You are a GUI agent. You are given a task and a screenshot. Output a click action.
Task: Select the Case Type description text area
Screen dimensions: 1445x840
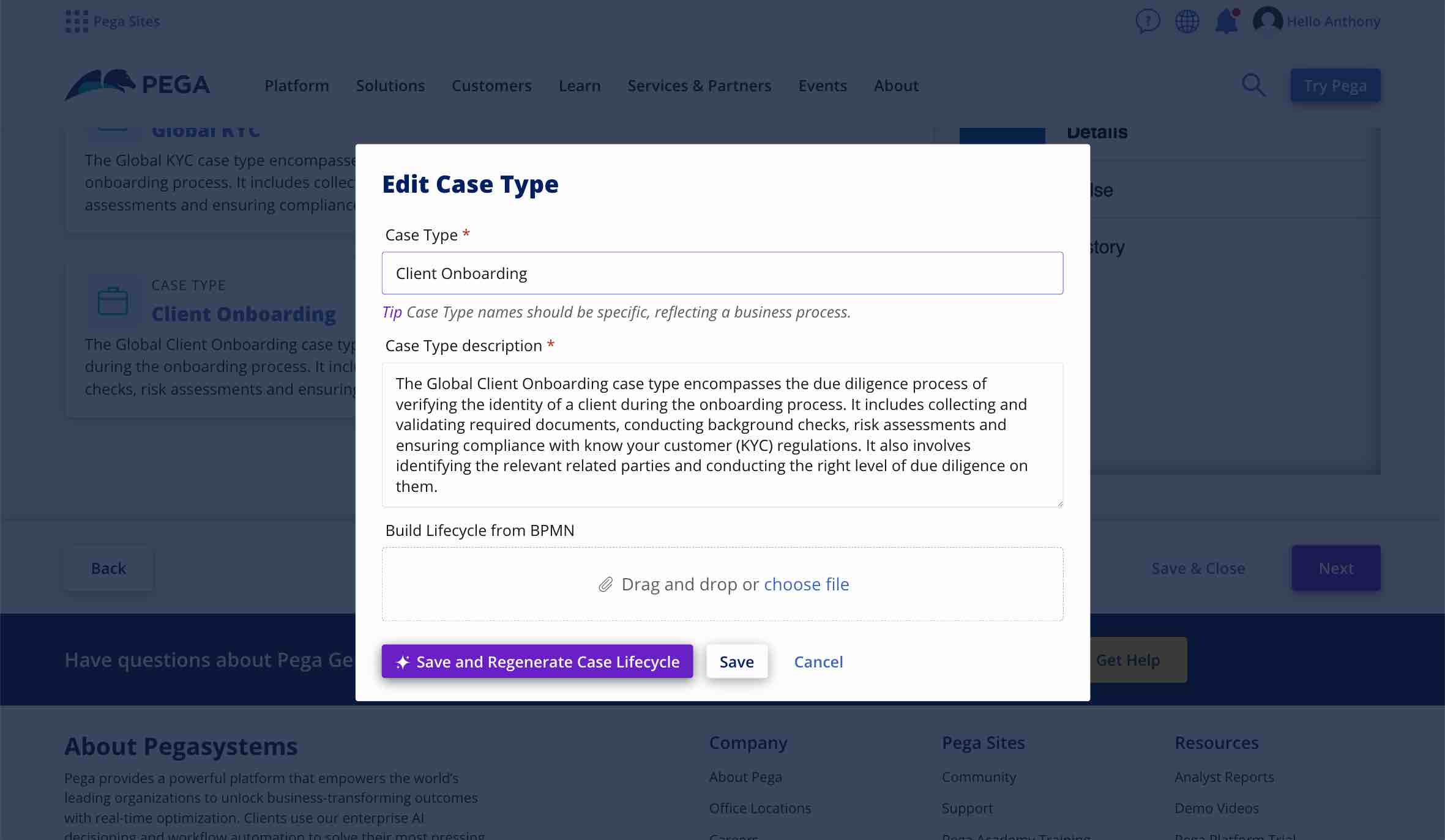(722, 434)
